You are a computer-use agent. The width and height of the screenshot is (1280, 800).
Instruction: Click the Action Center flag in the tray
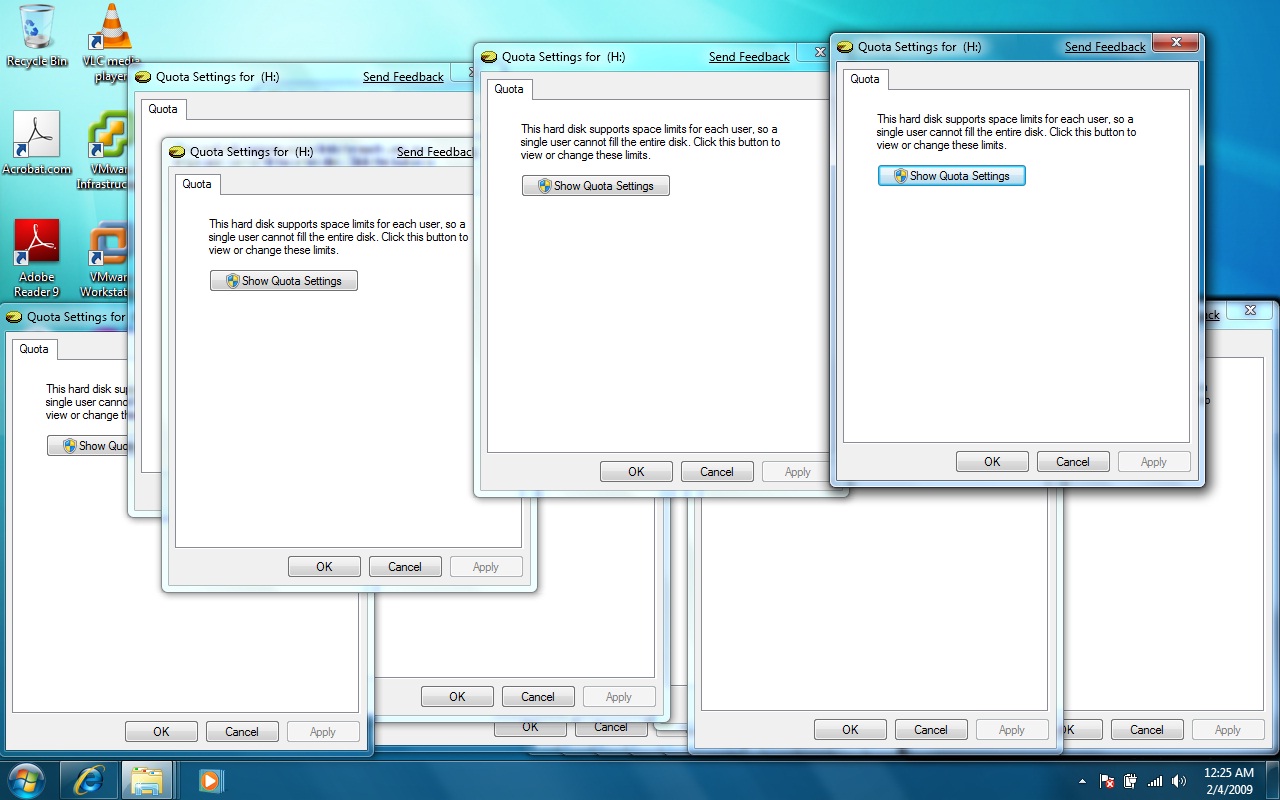click(x=1107, y=781)
